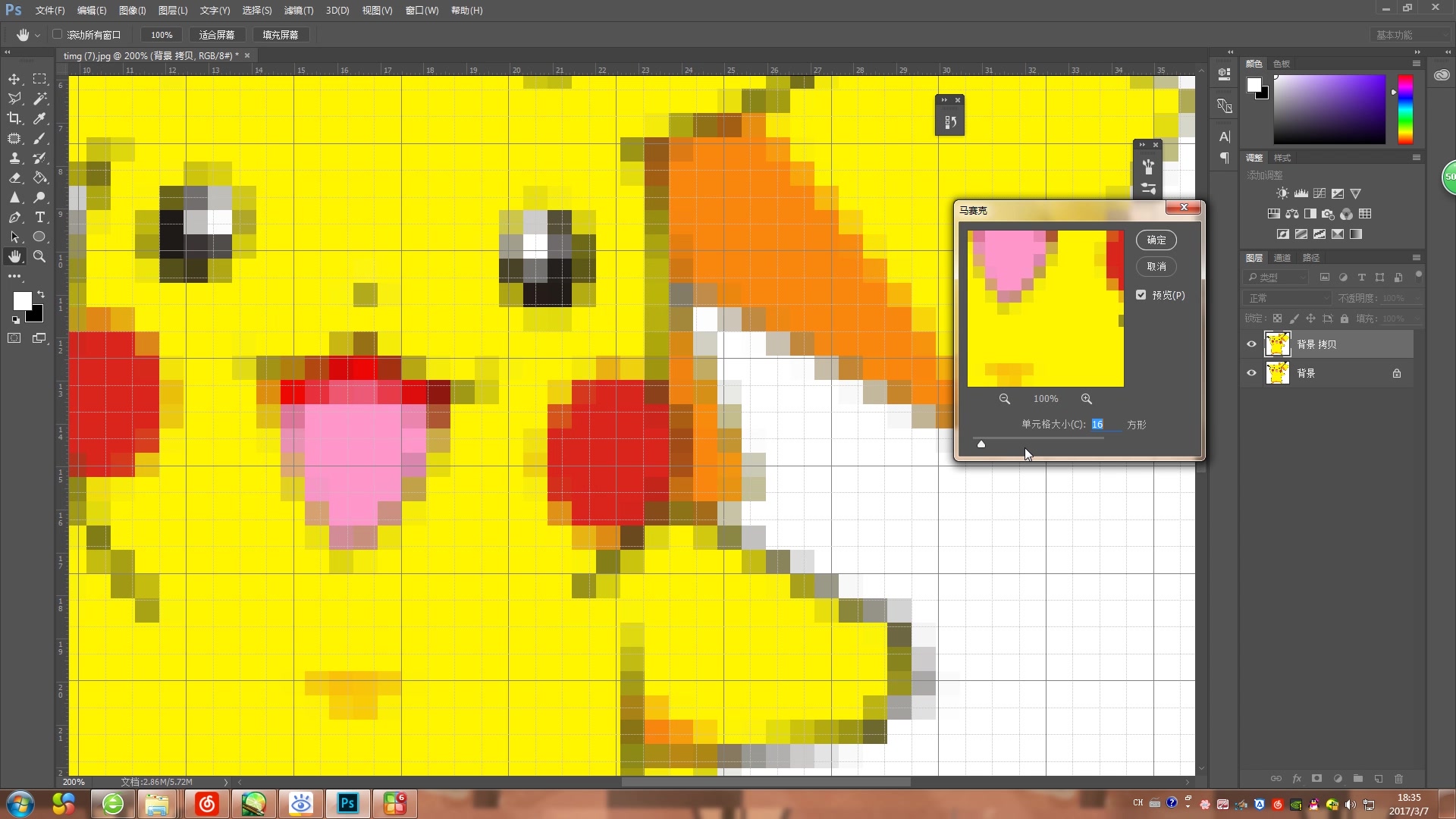Screen dimensions: 1456x819
Task: Pick hue from rainbow spectrum bar
Action: pos(1405,109)
